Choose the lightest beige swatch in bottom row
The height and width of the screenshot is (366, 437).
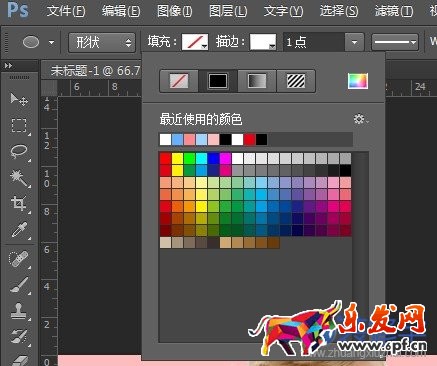165,243
